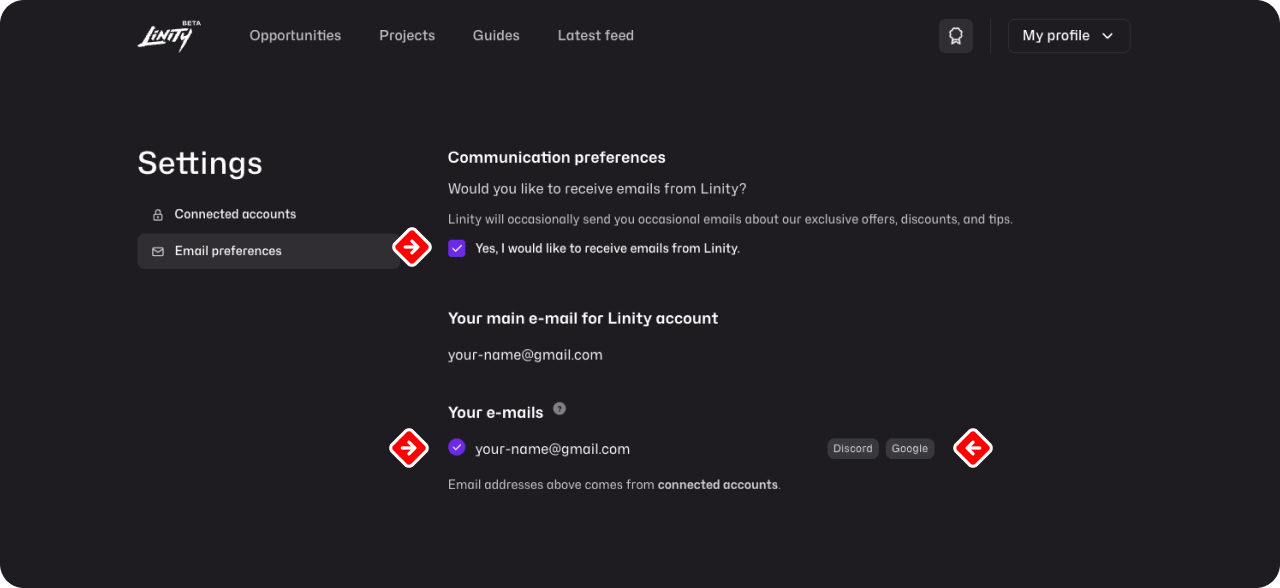Toggle the your-name@gmail.com email selection

click(457, 448)
